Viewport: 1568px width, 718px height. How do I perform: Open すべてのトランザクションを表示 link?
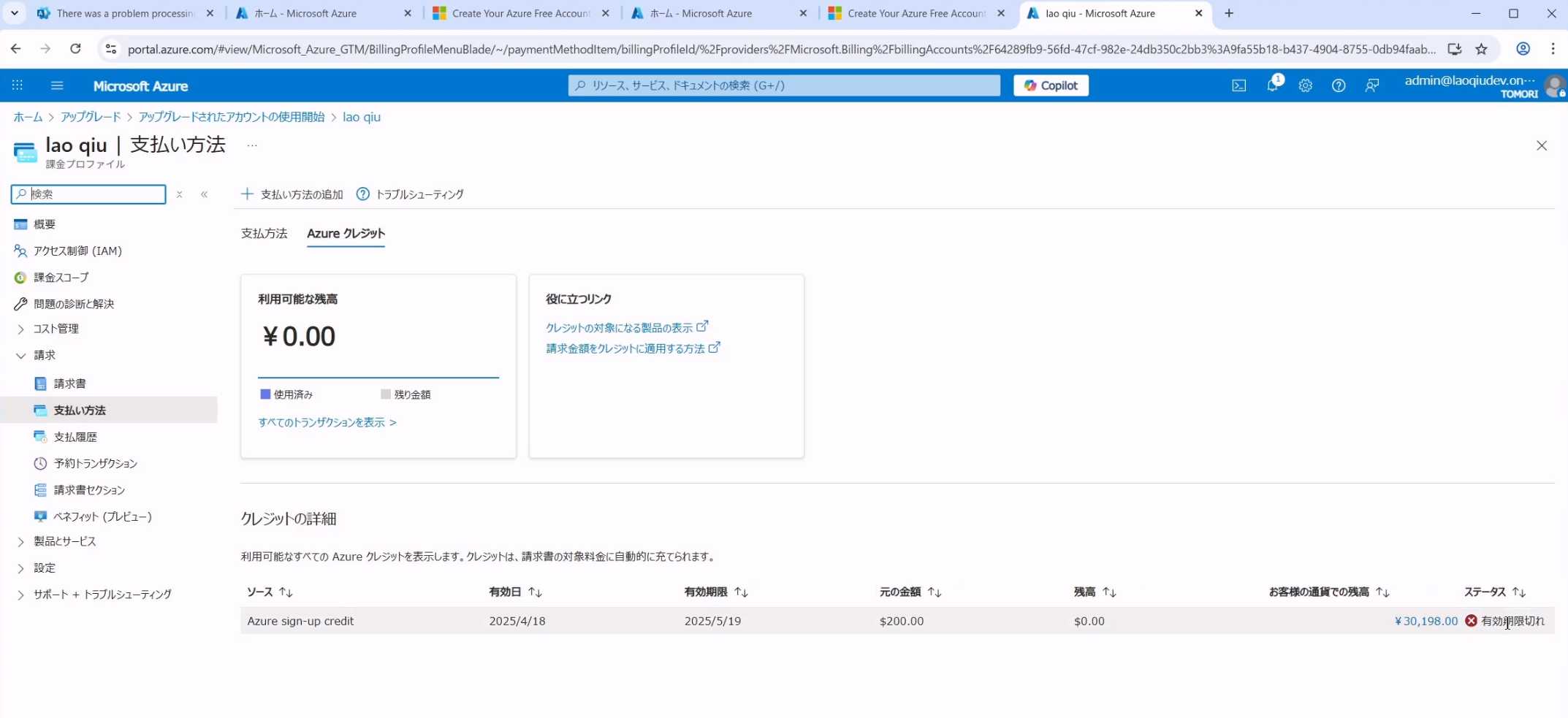pos(327,422)
